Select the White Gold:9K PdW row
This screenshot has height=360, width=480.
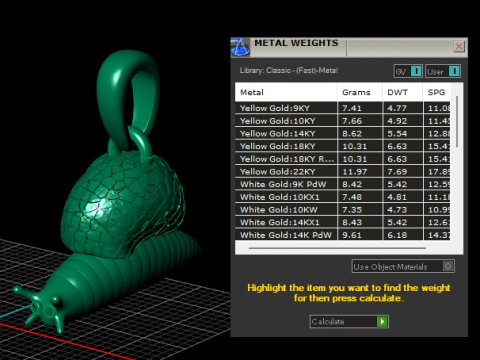(343, 184)
